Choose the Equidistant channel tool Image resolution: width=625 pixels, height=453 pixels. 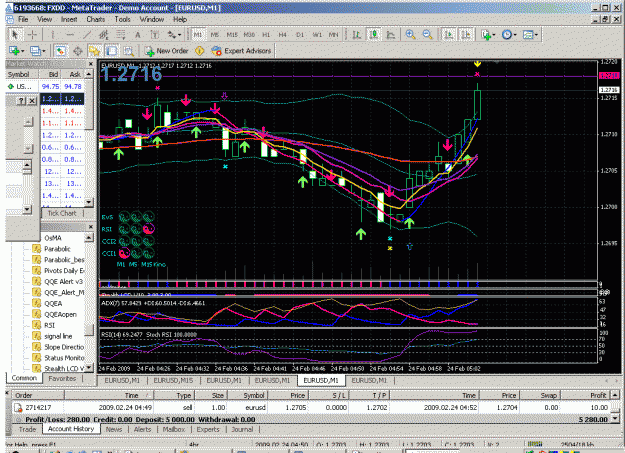[x=104, y=35]
